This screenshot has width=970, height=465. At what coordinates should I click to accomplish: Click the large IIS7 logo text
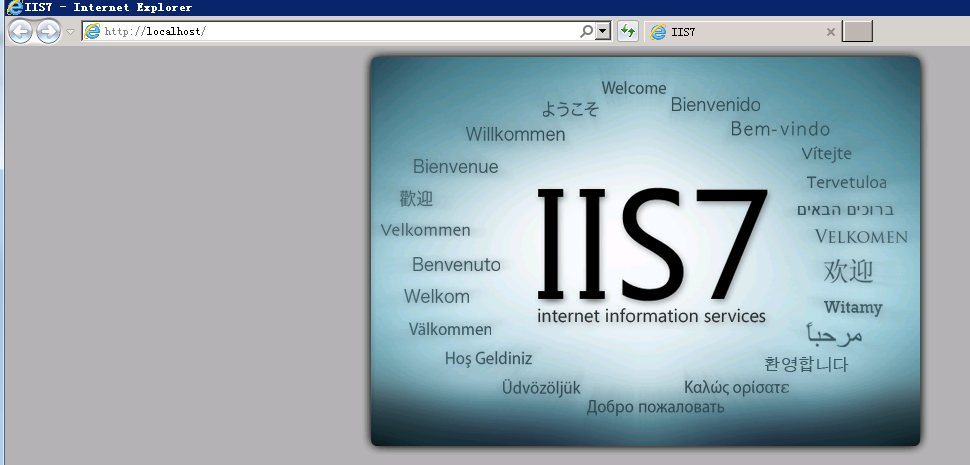point(652,244)
